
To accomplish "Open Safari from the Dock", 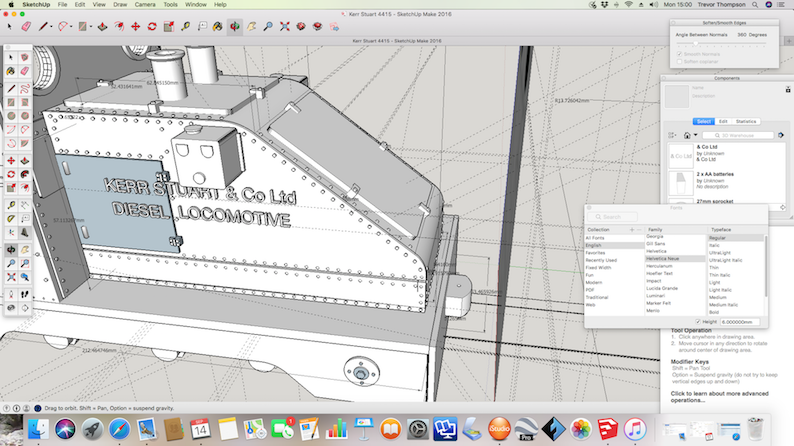I will pos(120,429).
